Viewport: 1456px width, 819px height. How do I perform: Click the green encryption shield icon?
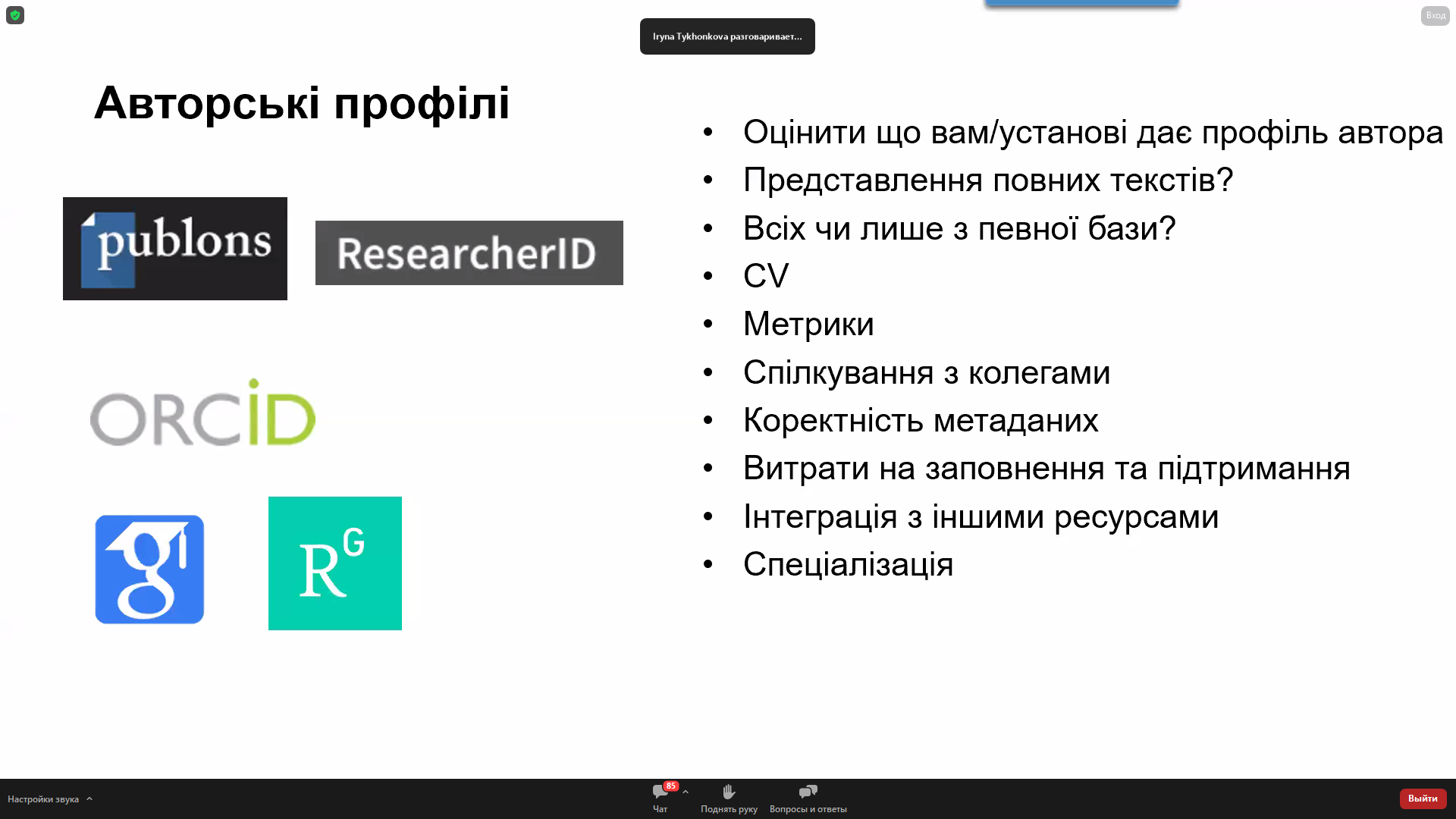(15, 15)
